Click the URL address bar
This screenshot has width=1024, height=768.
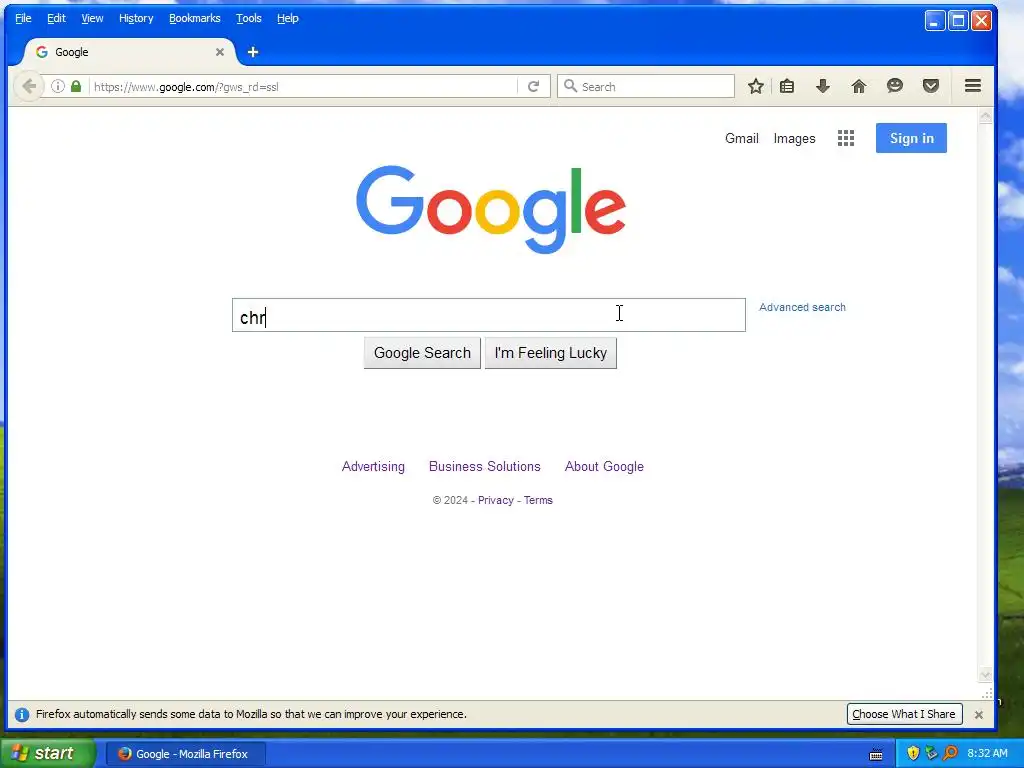click(x=304, y=86)
